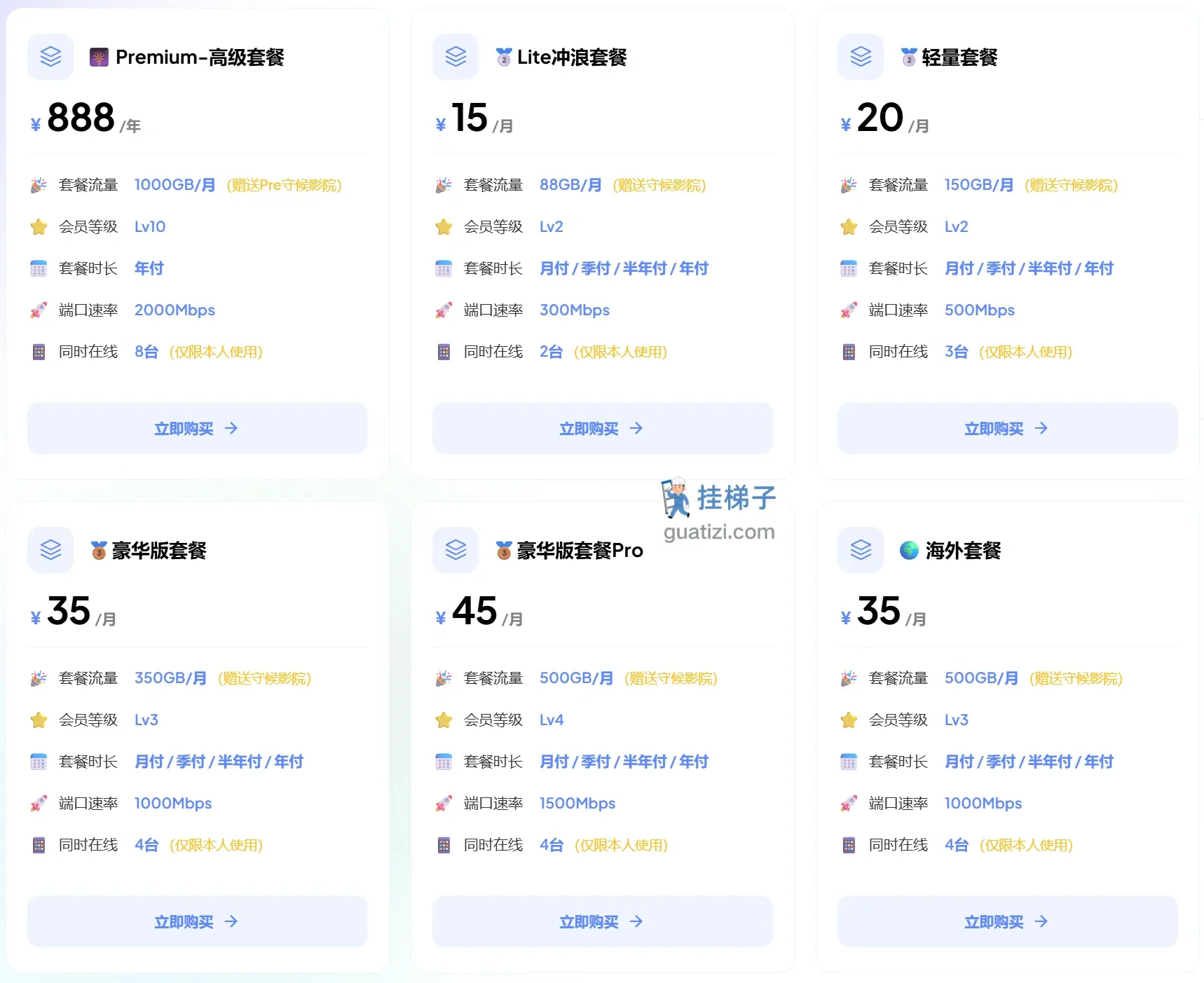This screenshot has width=1204, height=983.
Task: Click the 挂梯子 worker mascot logo watermark
Action: point(674,497)
